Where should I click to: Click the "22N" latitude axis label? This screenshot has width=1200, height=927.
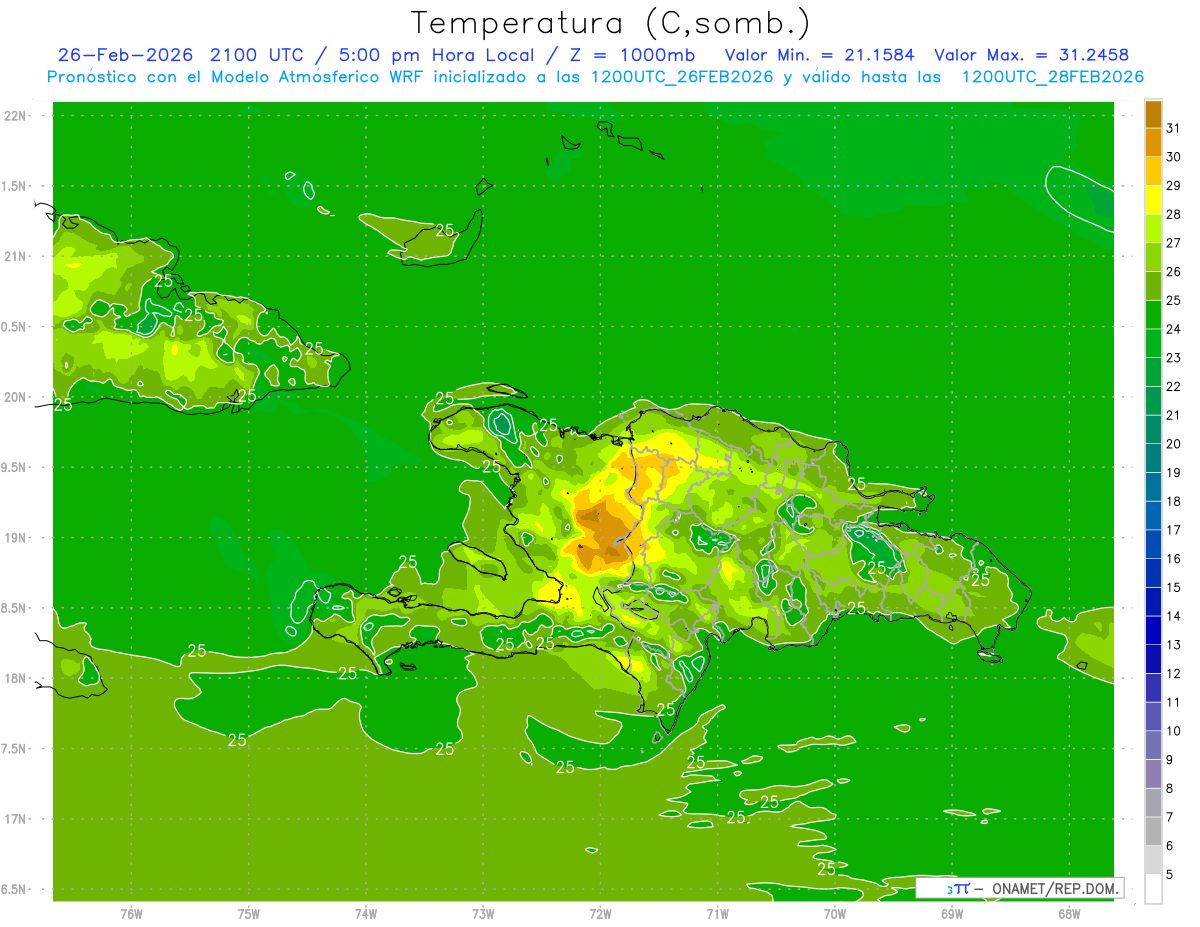[16, 116]
